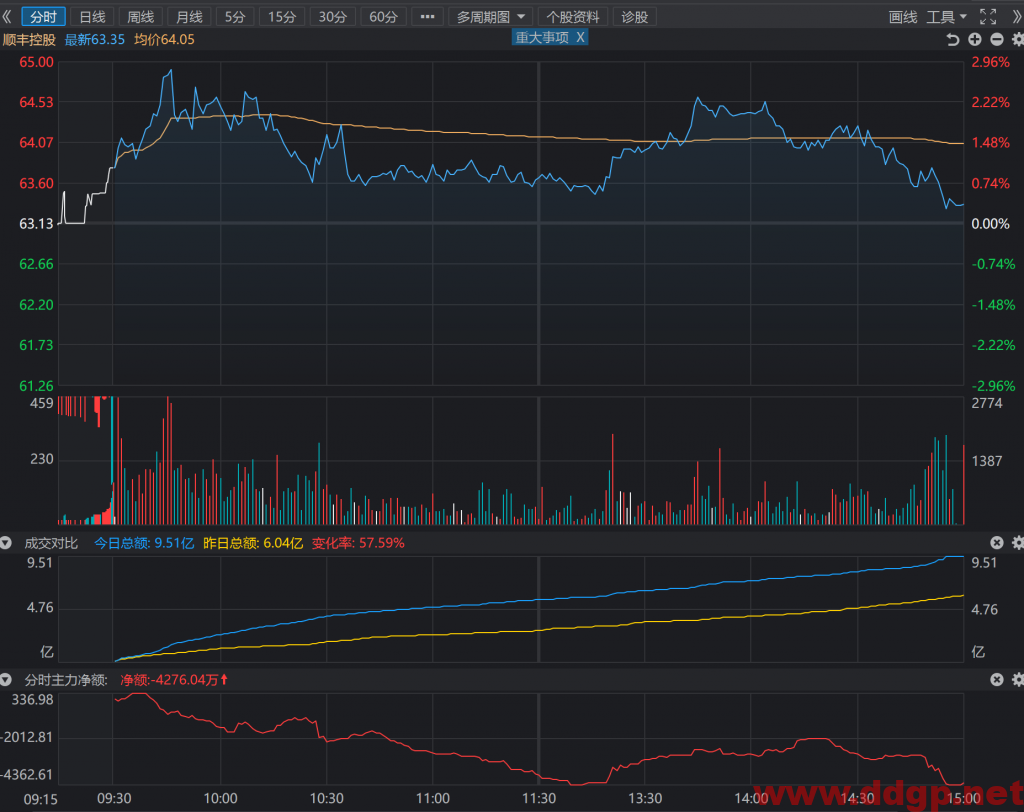Close the 分时主力净额 panel

997,680
